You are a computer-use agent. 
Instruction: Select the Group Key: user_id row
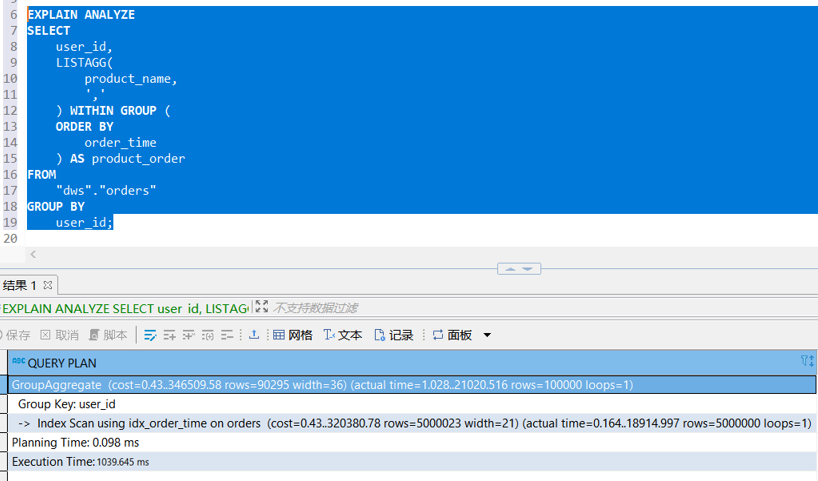tap(67, 404)
